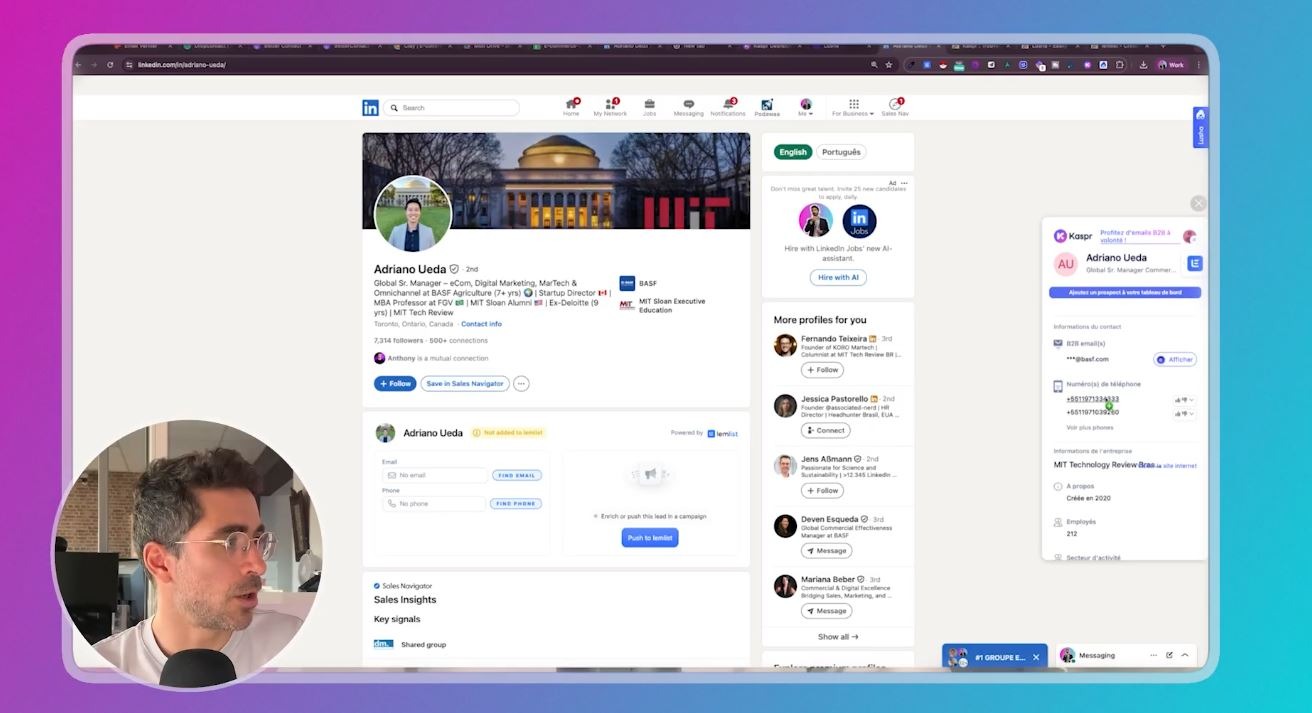The height and width of the screenshot is (713, 1312).
Task: Open the Jobs briefcase icon
Action: (x=649, y=107)
